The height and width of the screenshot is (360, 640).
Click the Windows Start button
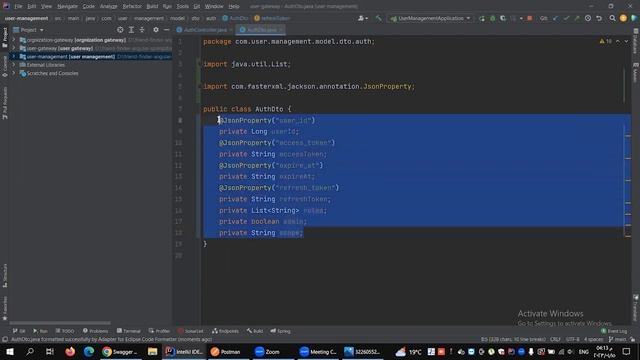coord(10,351)
